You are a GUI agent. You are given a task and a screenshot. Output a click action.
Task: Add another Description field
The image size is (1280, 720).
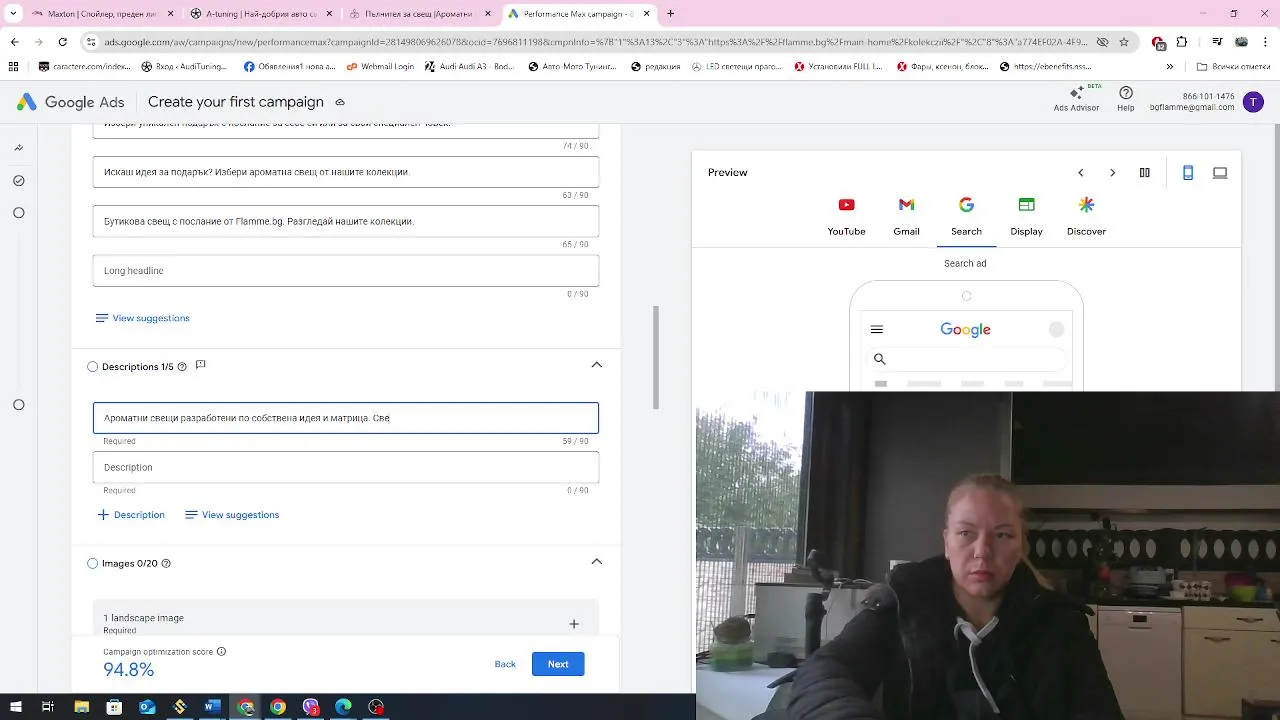pyautogui.click(x=131, y=515)
